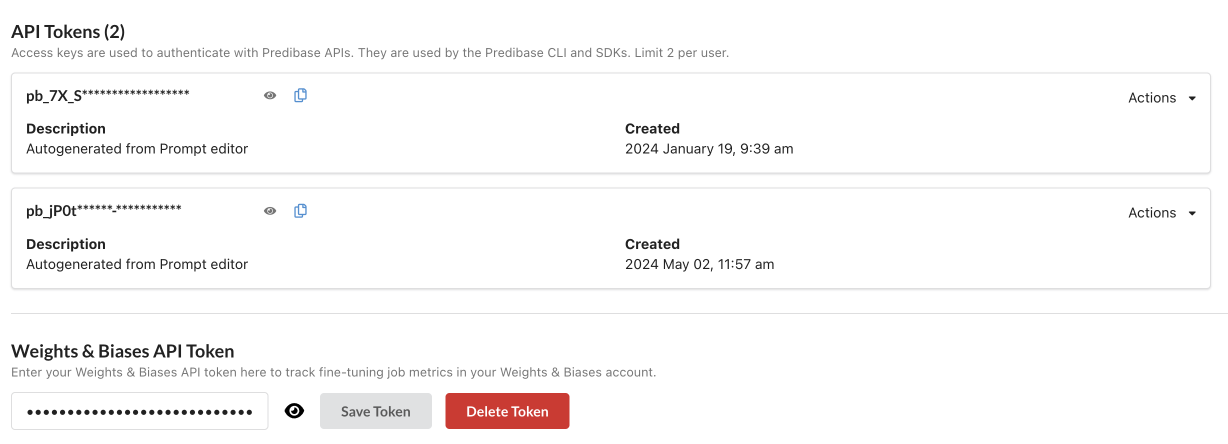Click the caret arrow beside second Actions

click(1192, 213)
